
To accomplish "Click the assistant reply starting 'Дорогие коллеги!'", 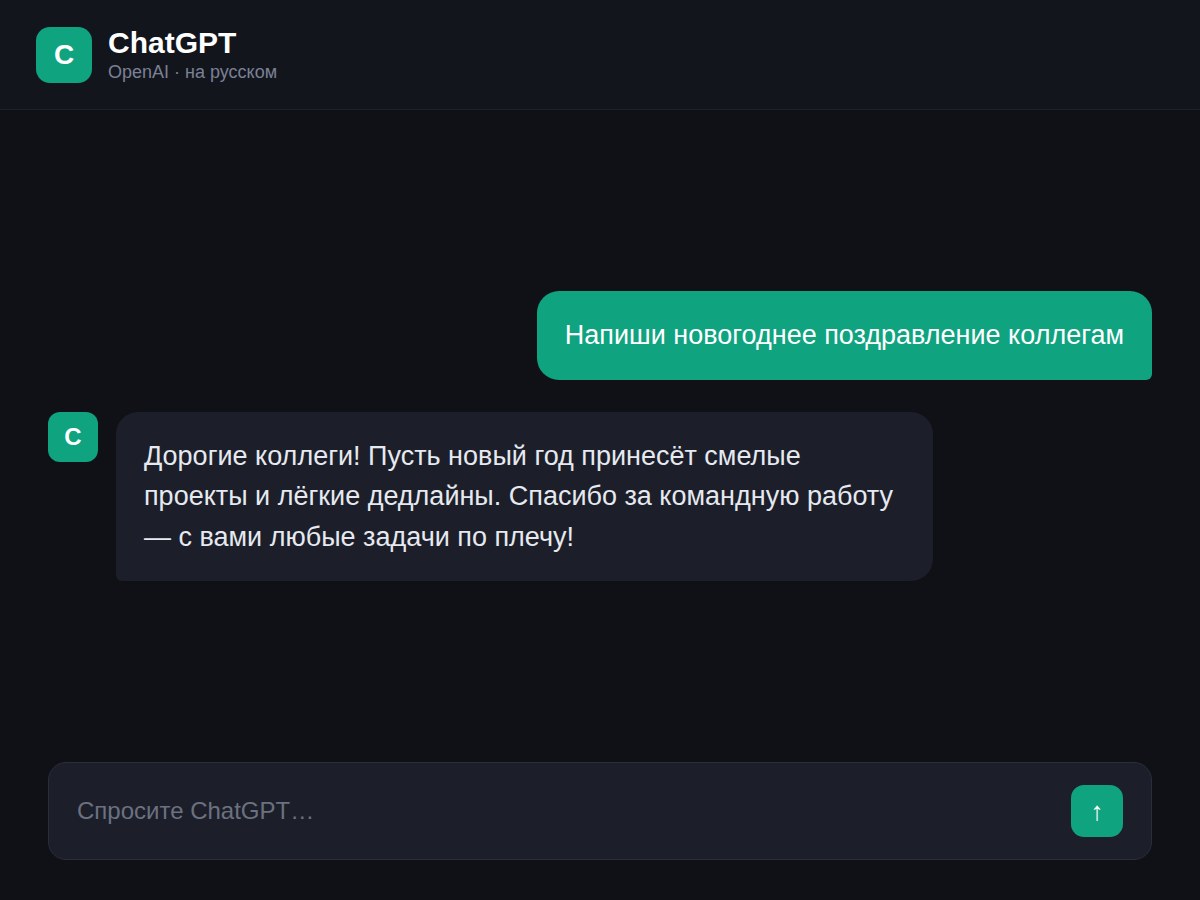I will (524, 496).
